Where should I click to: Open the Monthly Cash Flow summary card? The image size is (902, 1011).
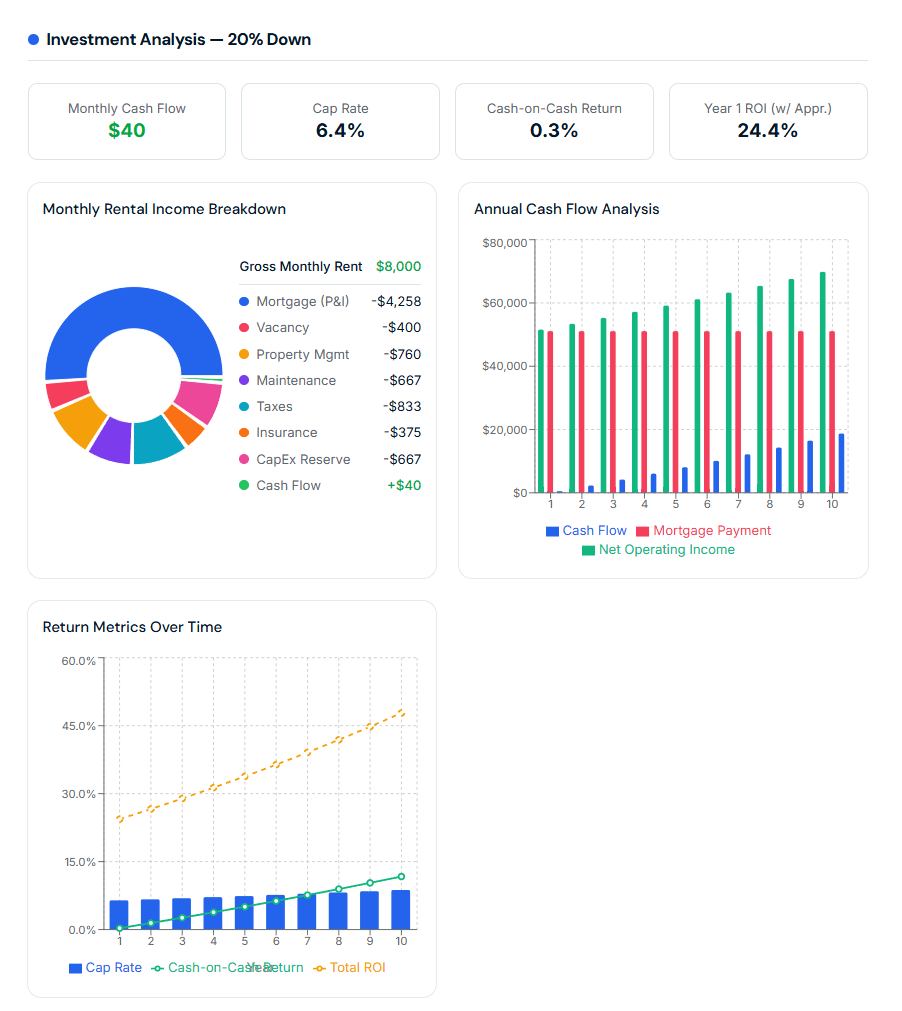coord(127,121)
